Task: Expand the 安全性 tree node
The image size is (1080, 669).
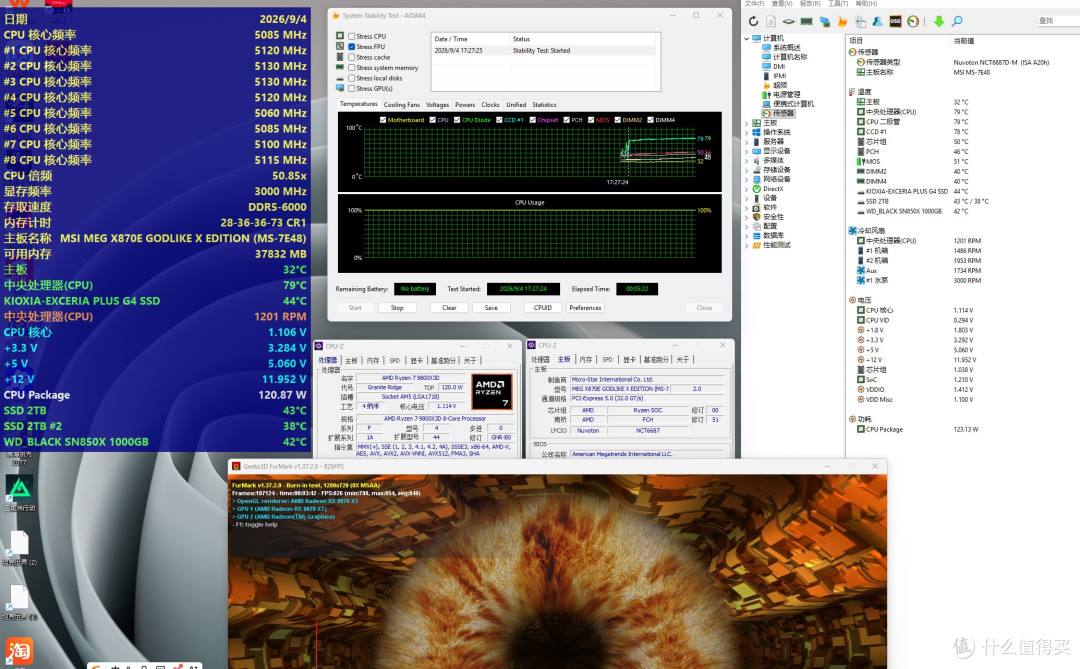Action: [x=747, y=217]
